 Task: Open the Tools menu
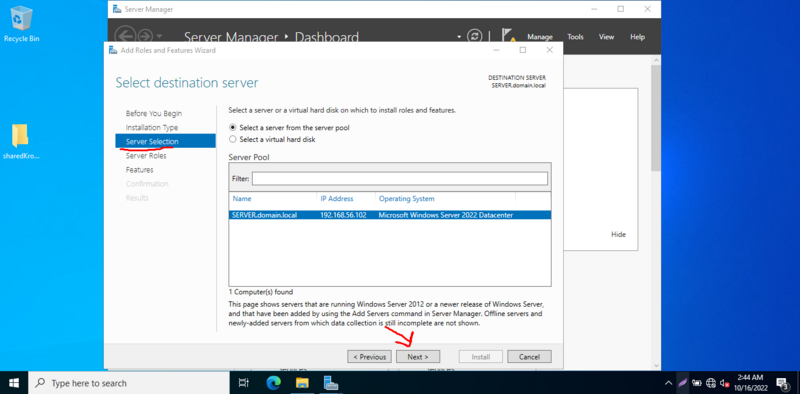coord(576,37)
